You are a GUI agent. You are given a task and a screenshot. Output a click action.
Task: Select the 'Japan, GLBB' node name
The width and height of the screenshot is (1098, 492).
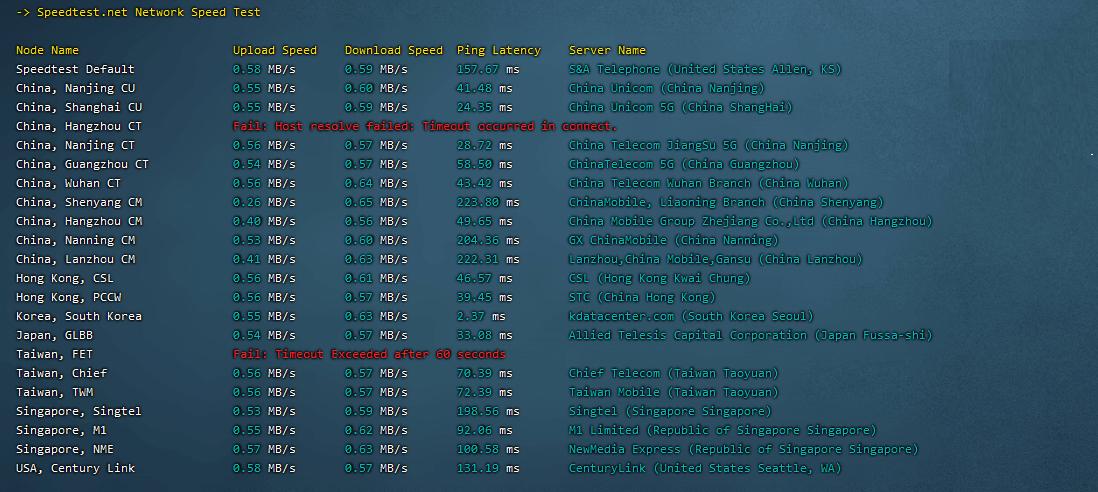pos(54,335)
